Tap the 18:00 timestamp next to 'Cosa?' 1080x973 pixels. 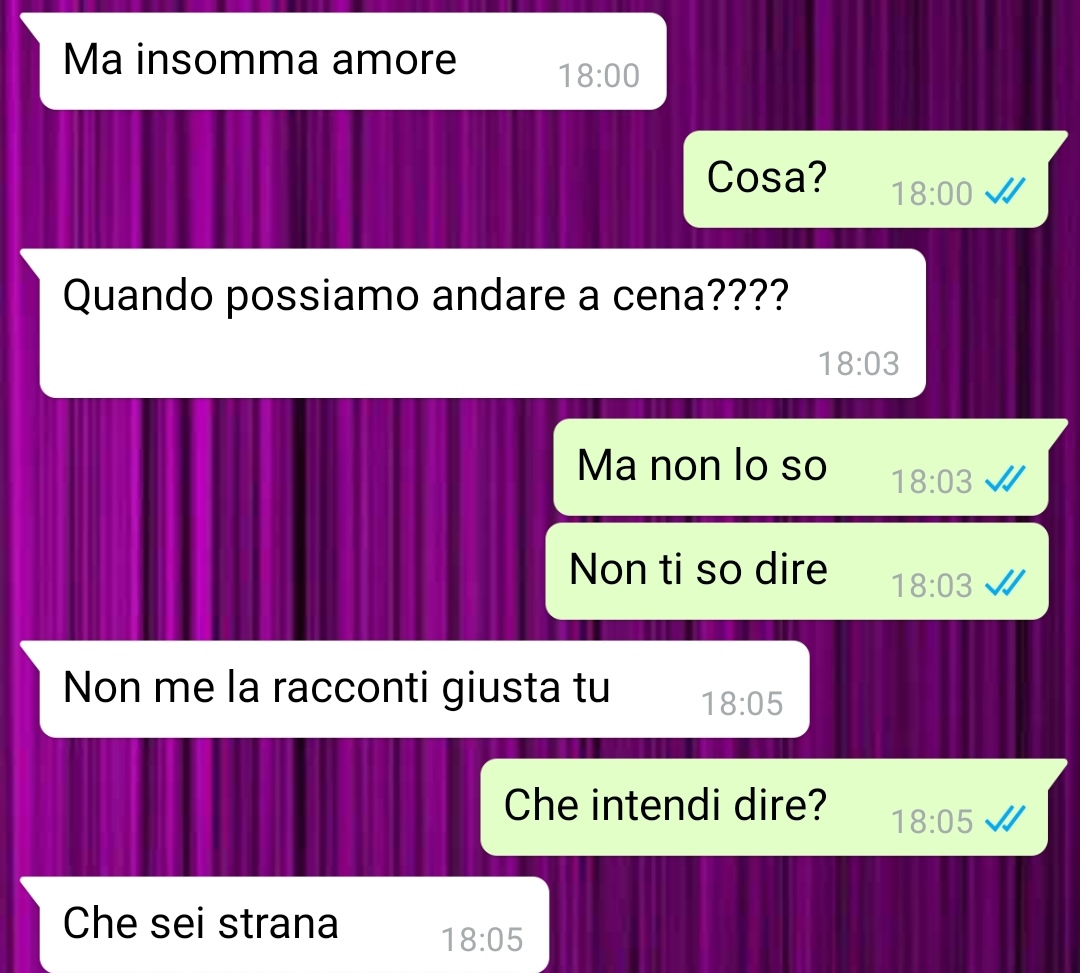(932, 193)
